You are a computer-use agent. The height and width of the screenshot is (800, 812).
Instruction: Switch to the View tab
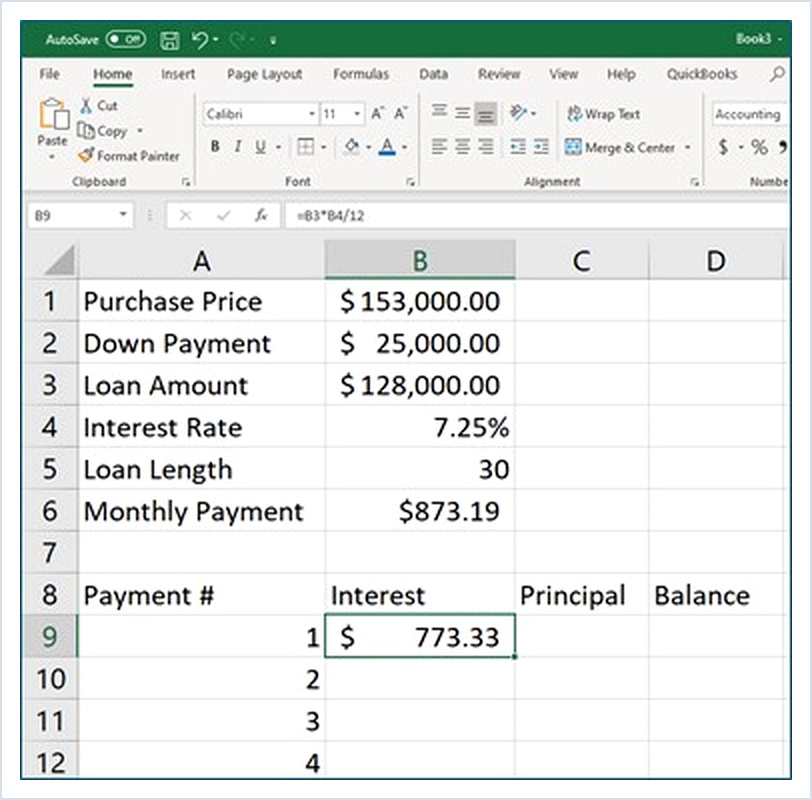pos(563,74)
